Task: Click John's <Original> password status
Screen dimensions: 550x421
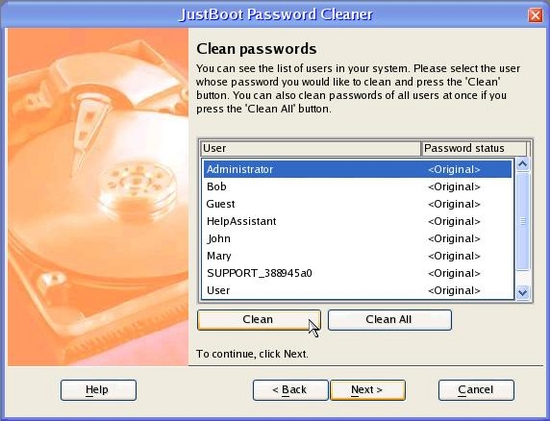Action: click(x=454, y=239)
